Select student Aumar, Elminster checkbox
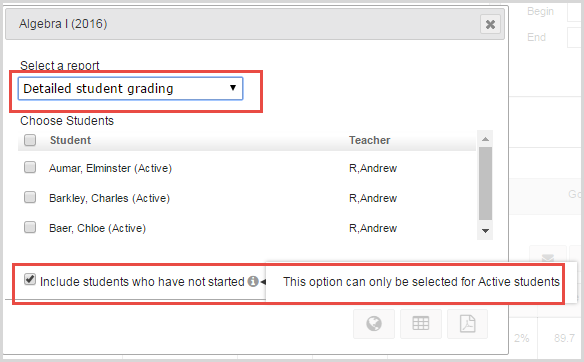 tap(30, 167)
